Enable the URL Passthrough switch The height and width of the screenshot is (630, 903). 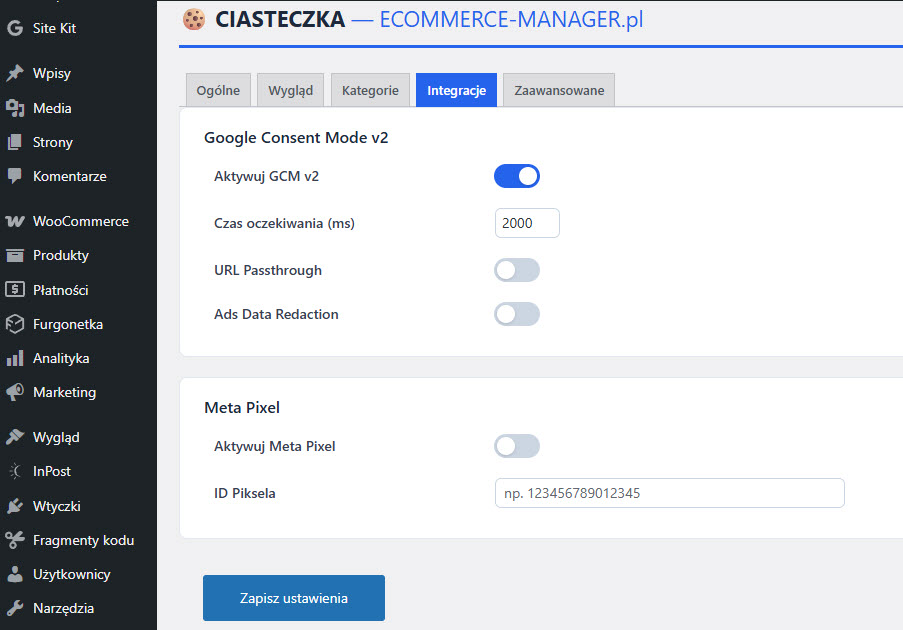(x=516, y=270)
